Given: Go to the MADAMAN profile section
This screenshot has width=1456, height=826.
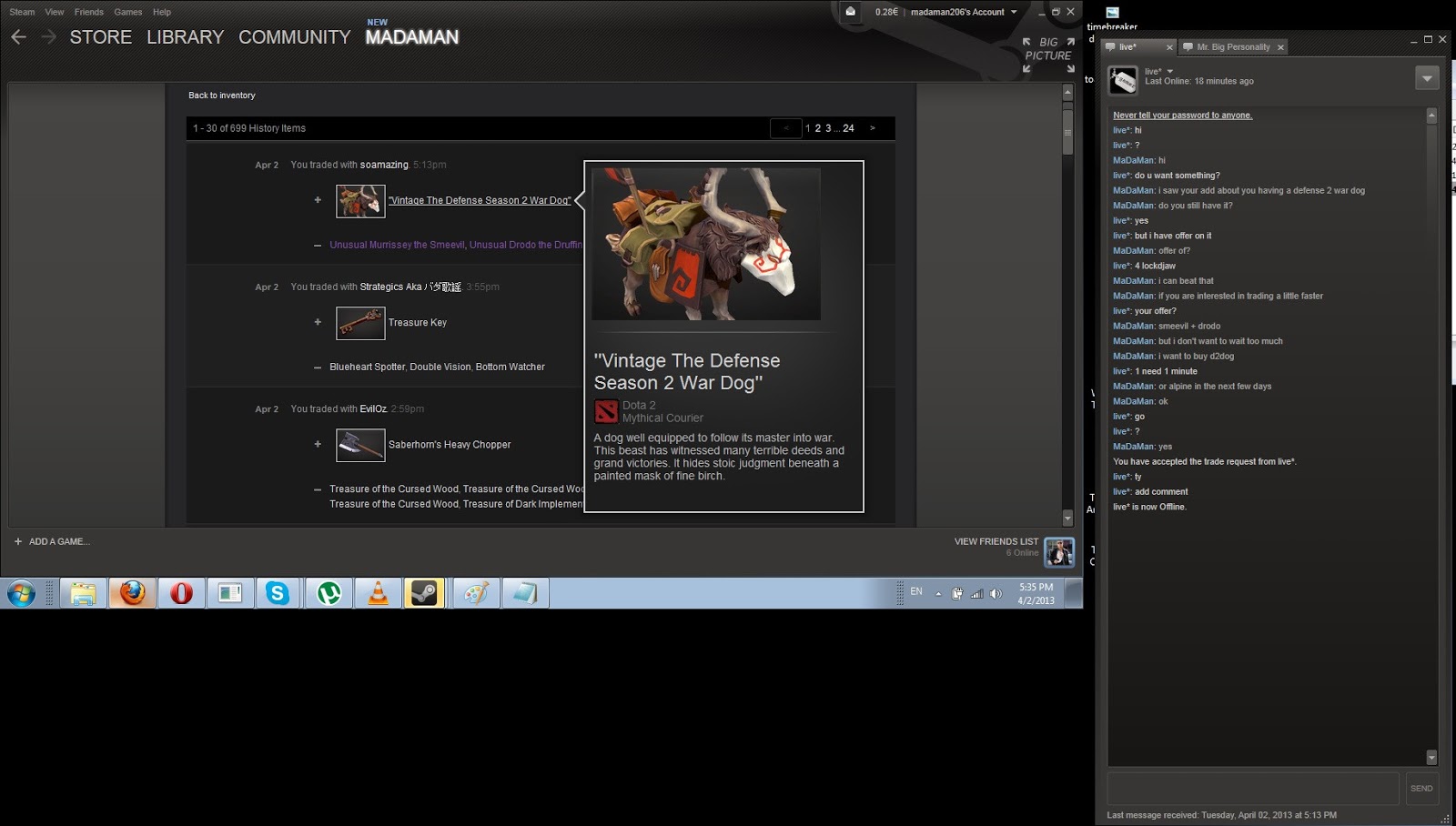Looking at the screenshot, I should tap(412, 37).
